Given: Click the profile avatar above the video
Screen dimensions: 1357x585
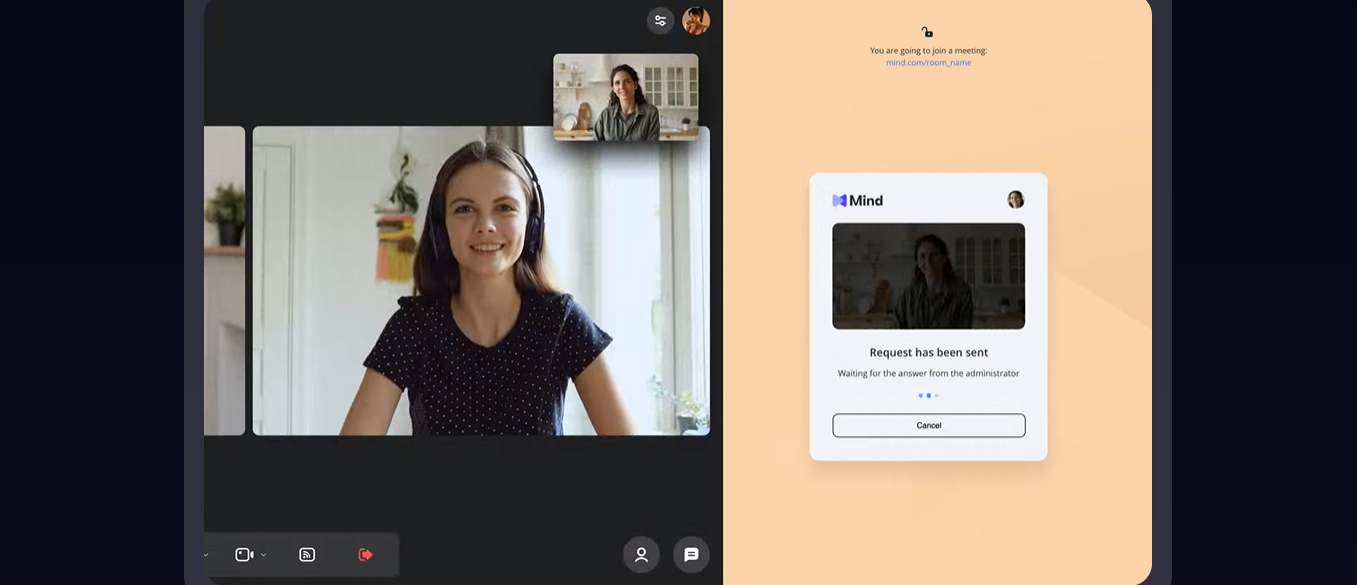Looking at the screenshot, I should click(x=696, y=21).
